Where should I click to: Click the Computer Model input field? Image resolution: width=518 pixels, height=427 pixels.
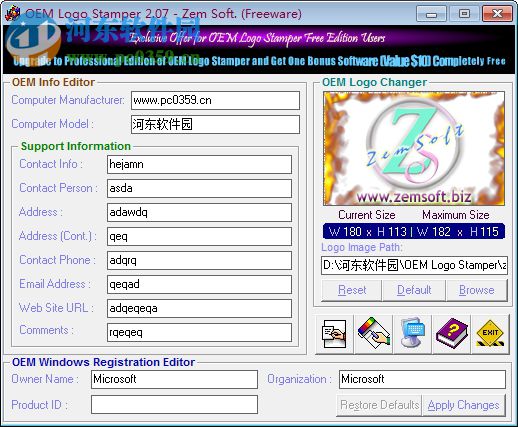(215, 124)
